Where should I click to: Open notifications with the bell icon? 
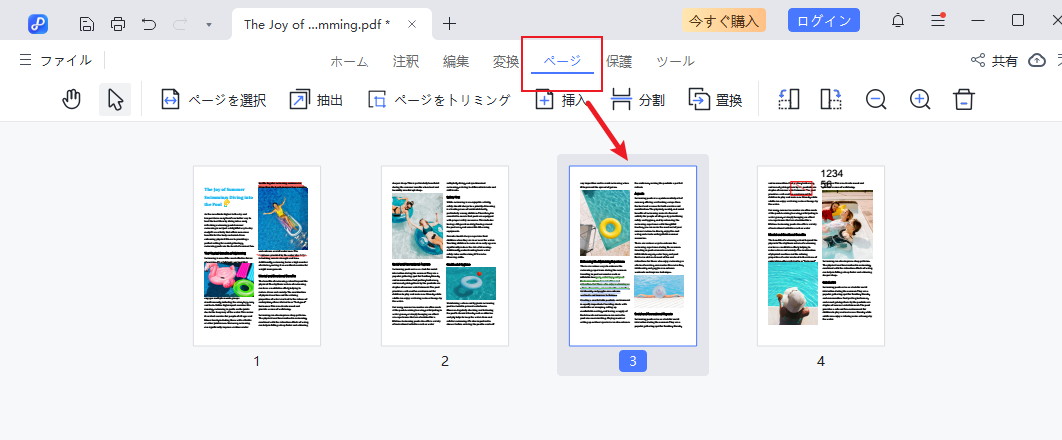898,21
